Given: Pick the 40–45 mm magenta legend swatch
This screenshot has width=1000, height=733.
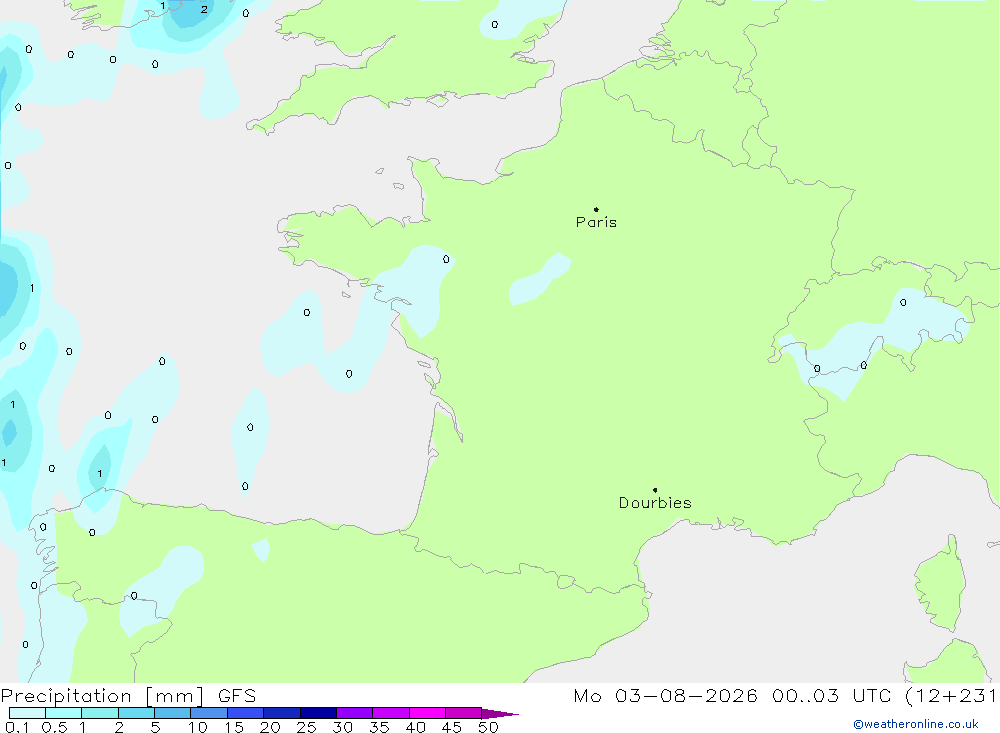Looking at the screenshot, I should 427,713.
